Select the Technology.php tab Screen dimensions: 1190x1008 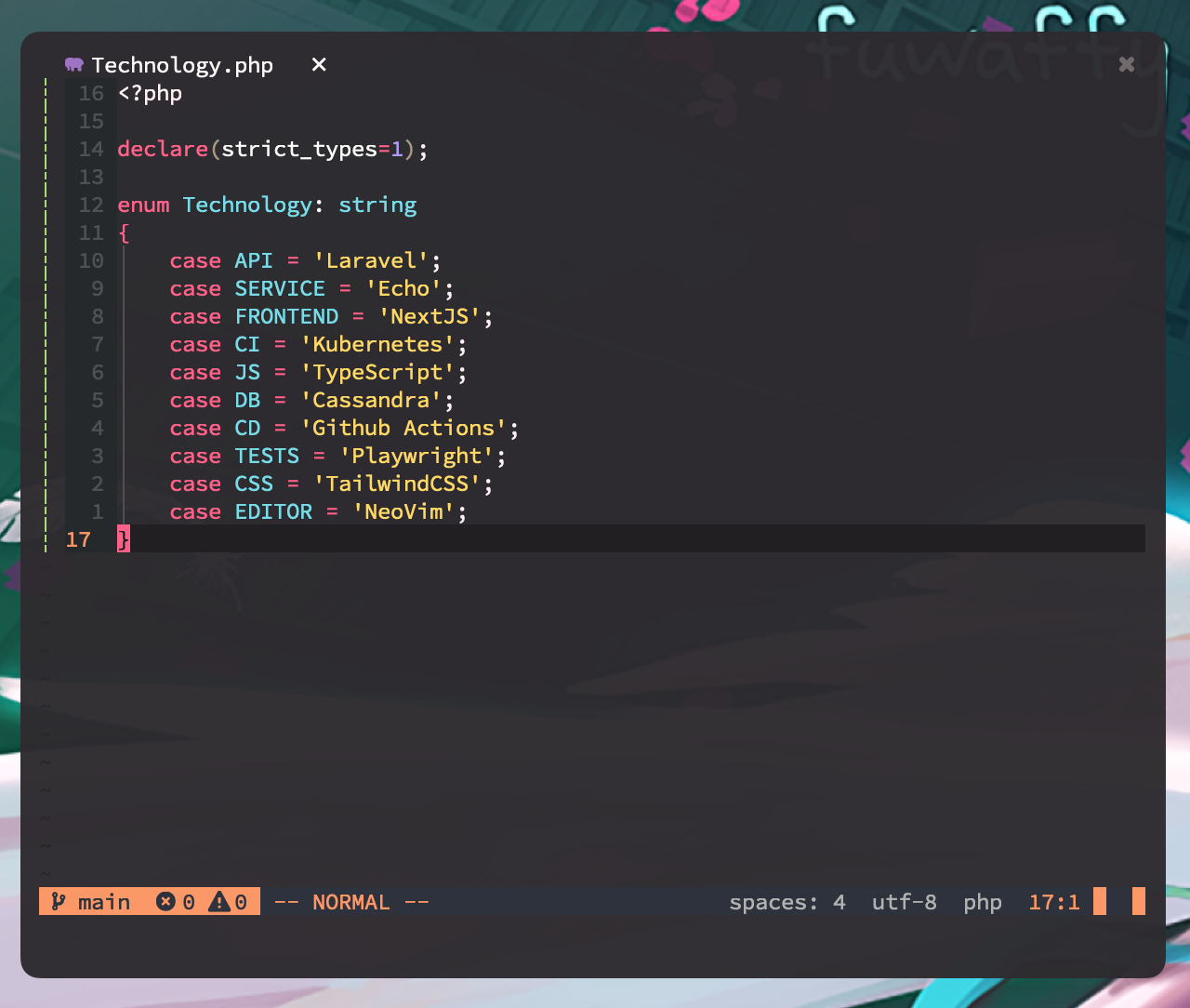coord(182,65)
